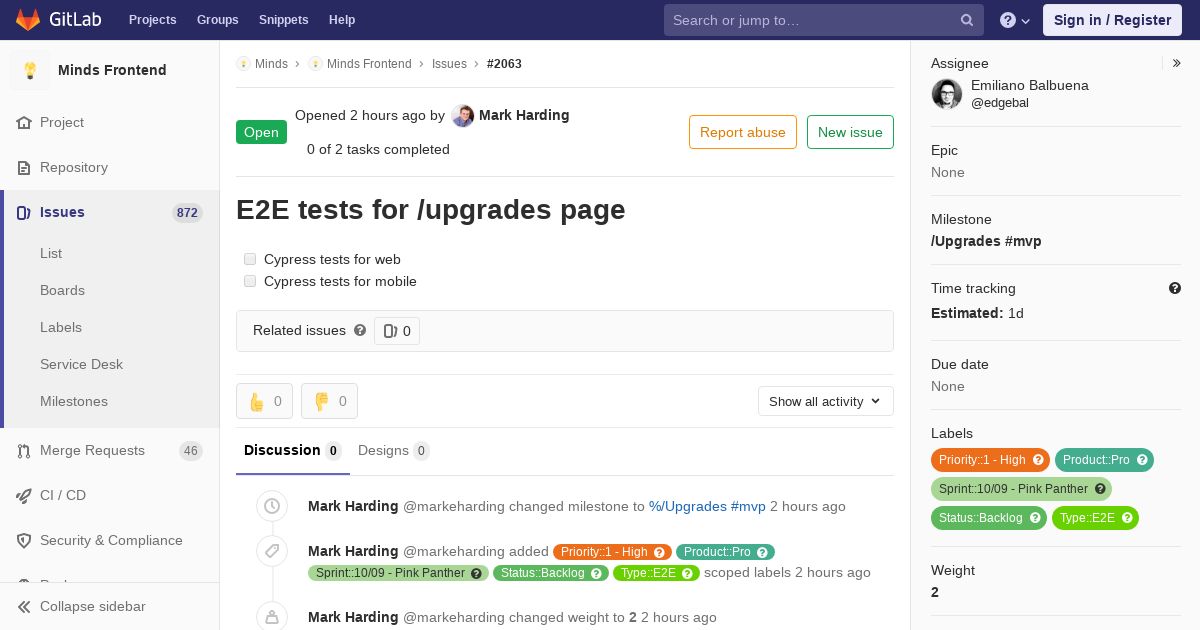Image resolution: width=1200 pixels, height=630 pixels.
Task: Click the search or jump to field
Action: click(824, 20)
